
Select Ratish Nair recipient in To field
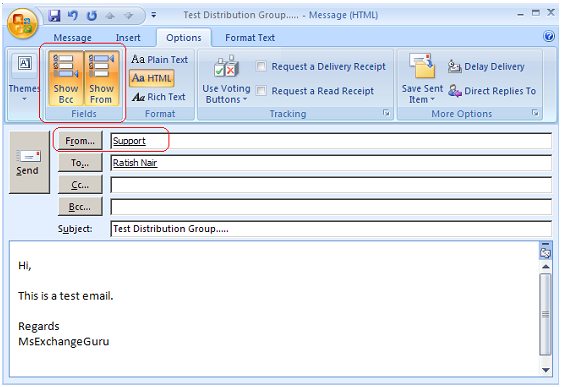135,163
